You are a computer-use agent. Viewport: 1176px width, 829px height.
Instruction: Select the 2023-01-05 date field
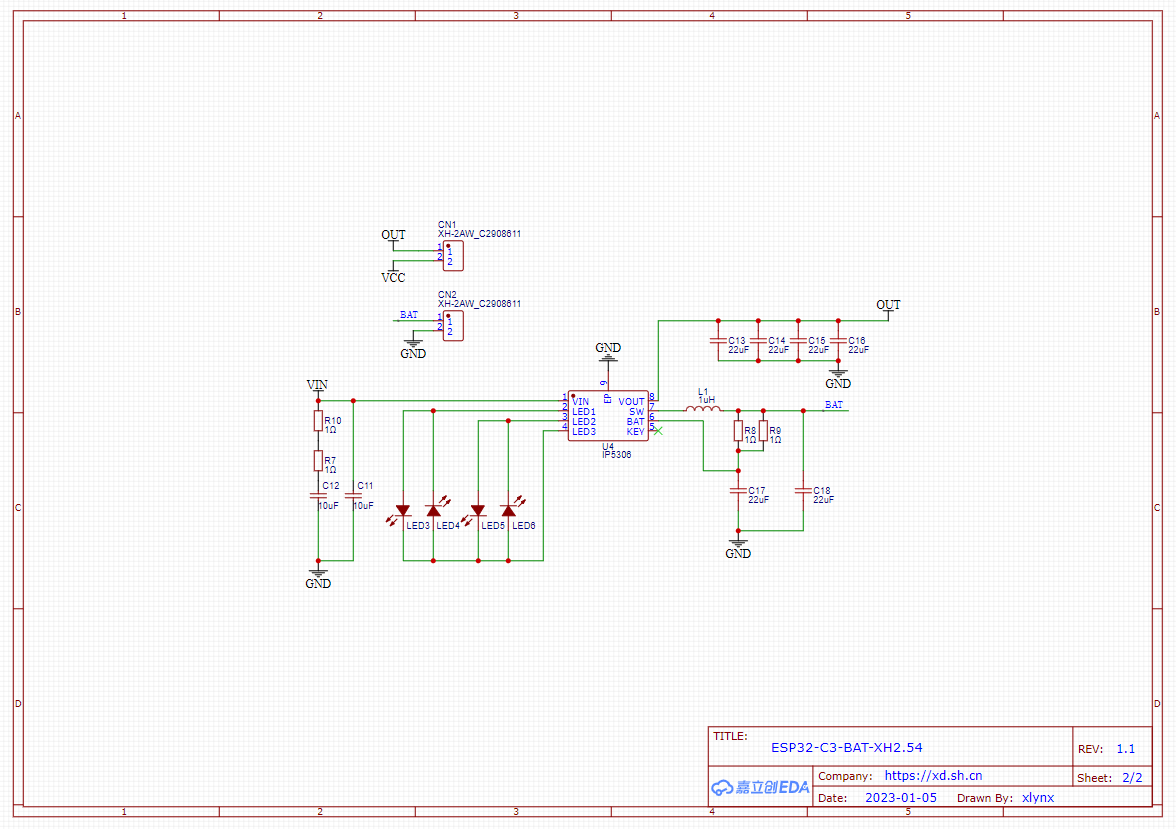900,797
